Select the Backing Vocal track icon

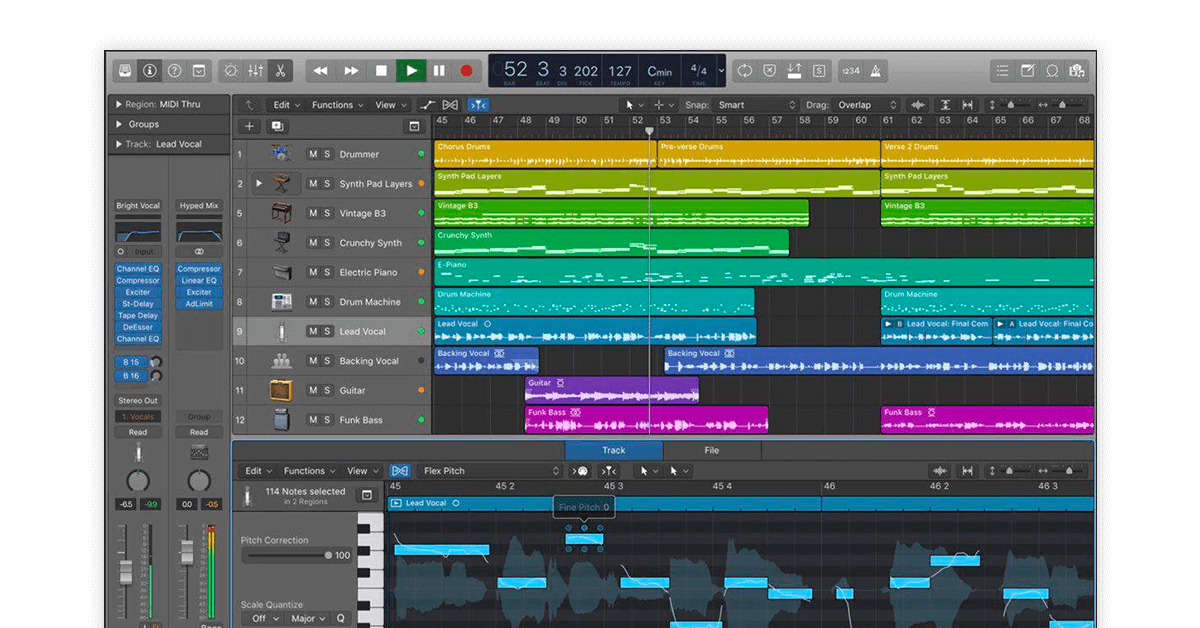tap(281, 361)
